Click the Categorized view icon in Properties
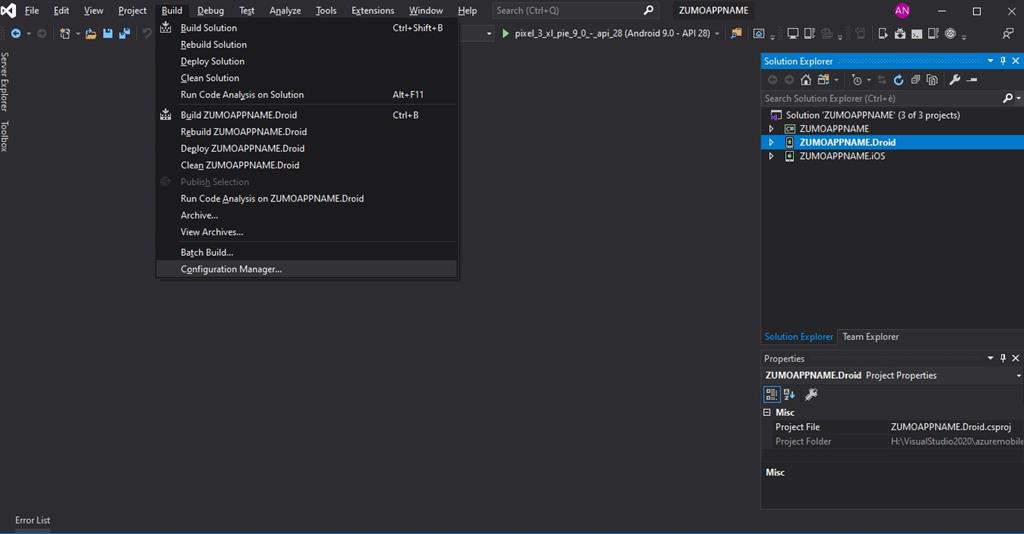This screenshot has height=534, width=1024. click(x=771, y=394)
